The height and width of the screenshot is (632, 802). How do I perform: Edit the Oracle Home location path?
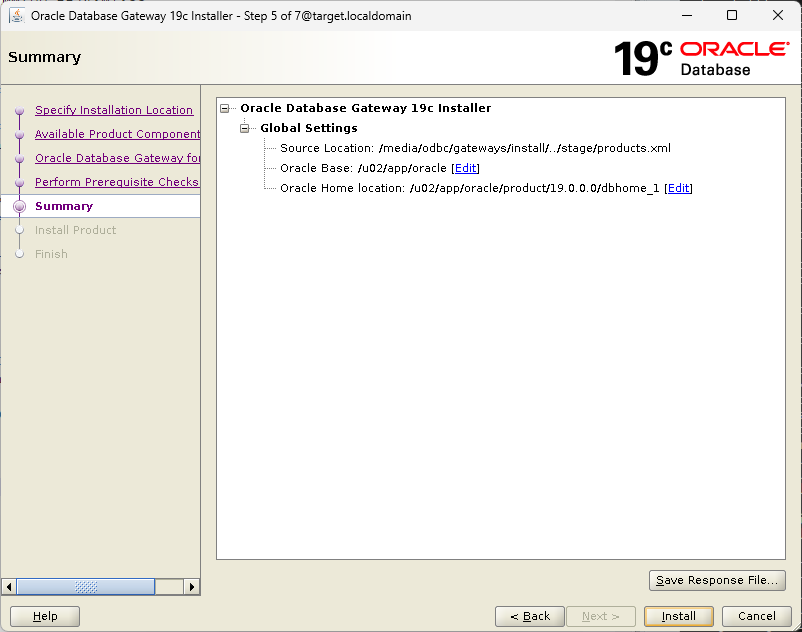(x=679, y=188)
